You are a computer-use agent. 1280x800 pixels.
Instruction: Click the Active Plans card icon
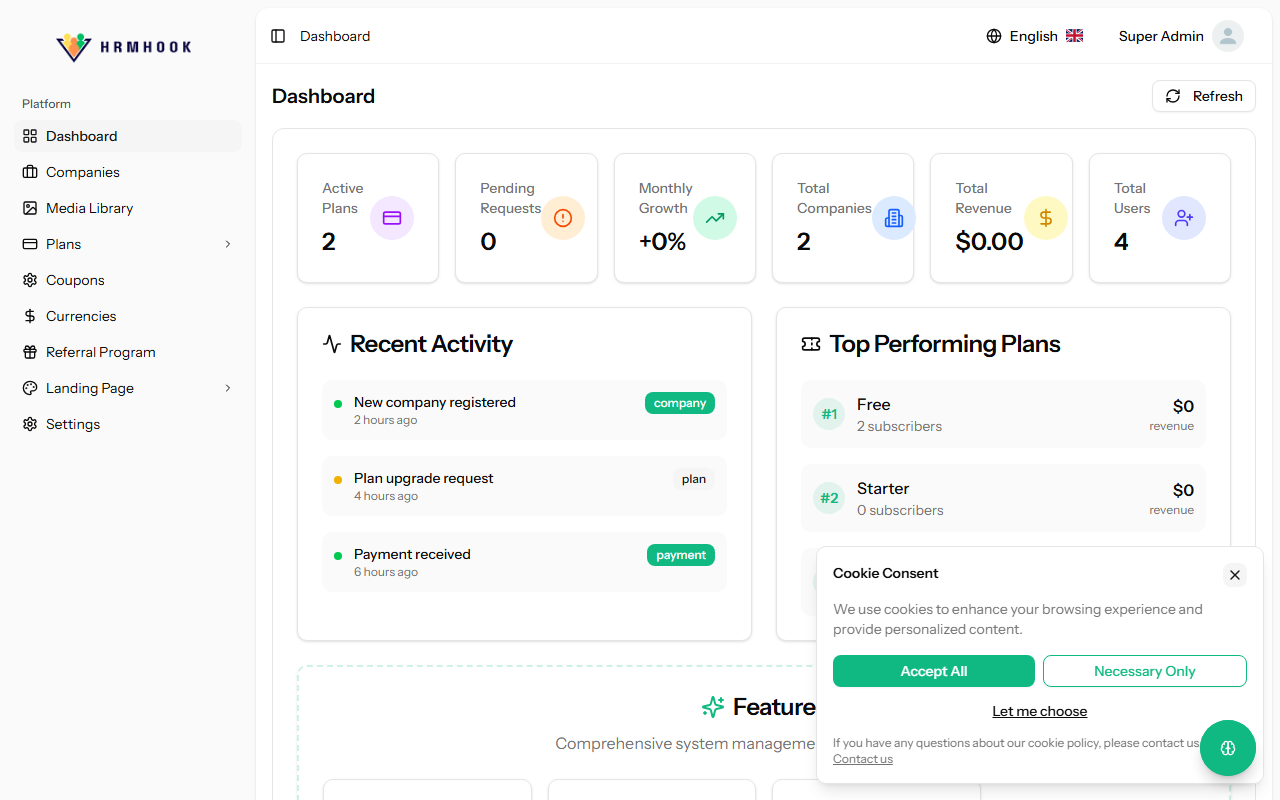[392, 218]
